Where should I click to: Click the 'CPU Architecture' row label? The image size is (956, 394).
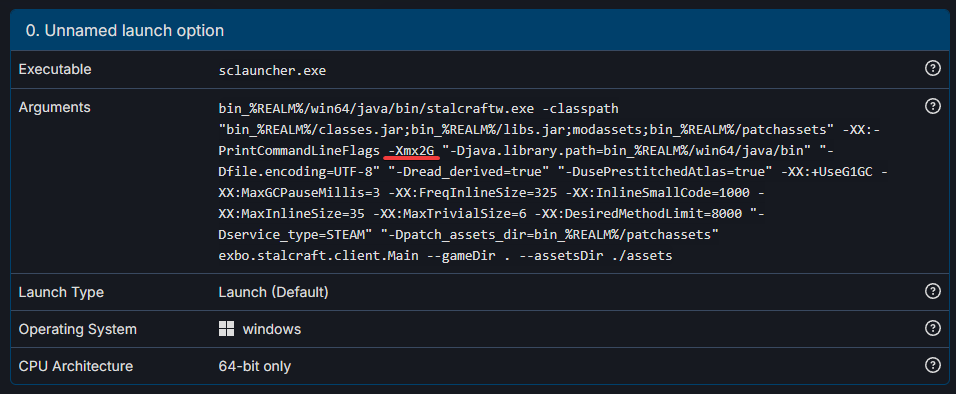point(76,367)
